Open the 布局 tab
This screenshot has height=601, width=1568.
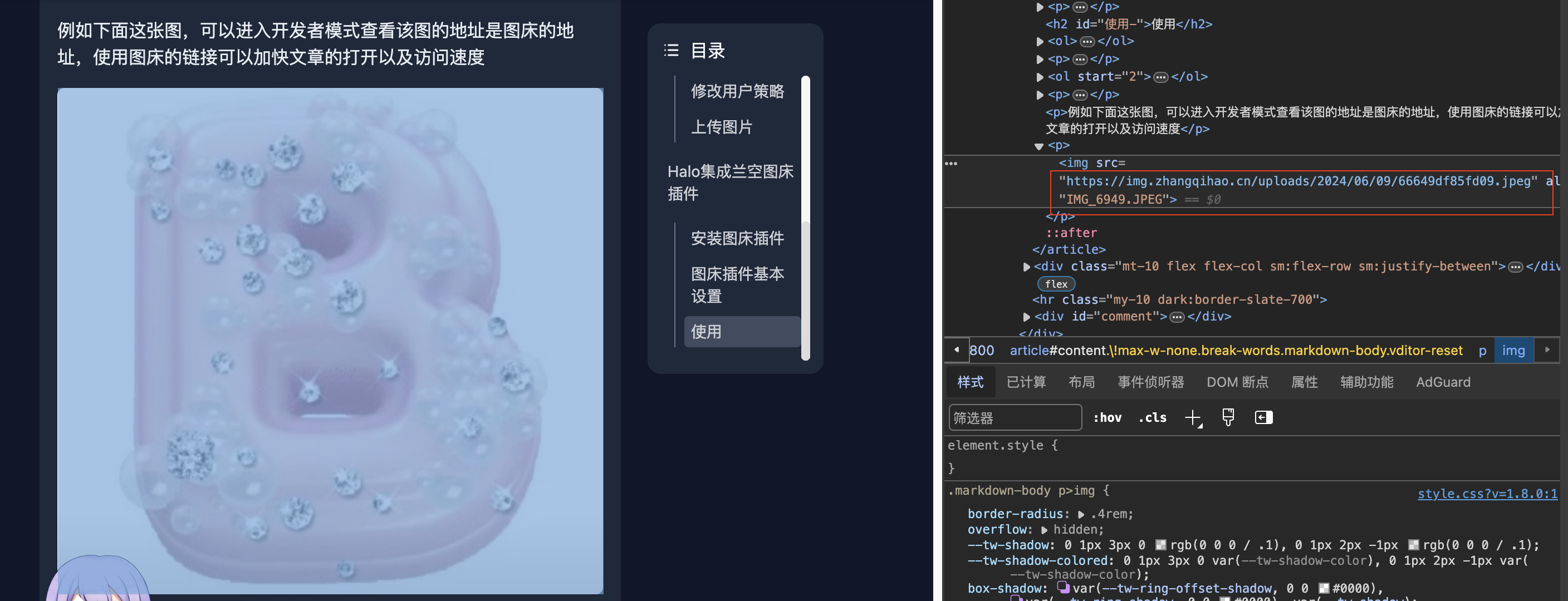1082,382
